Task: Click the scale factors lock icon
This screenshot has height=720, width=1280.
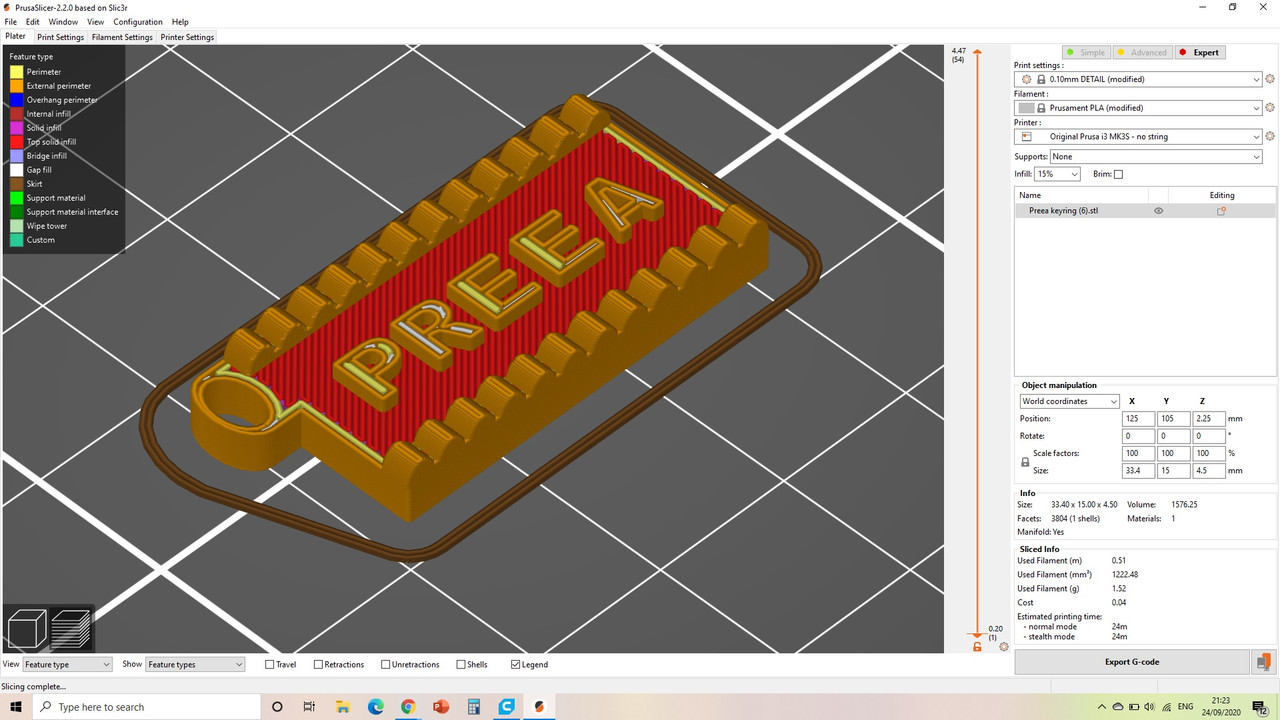Action: pyautogui.click(x=1025, y=462)
